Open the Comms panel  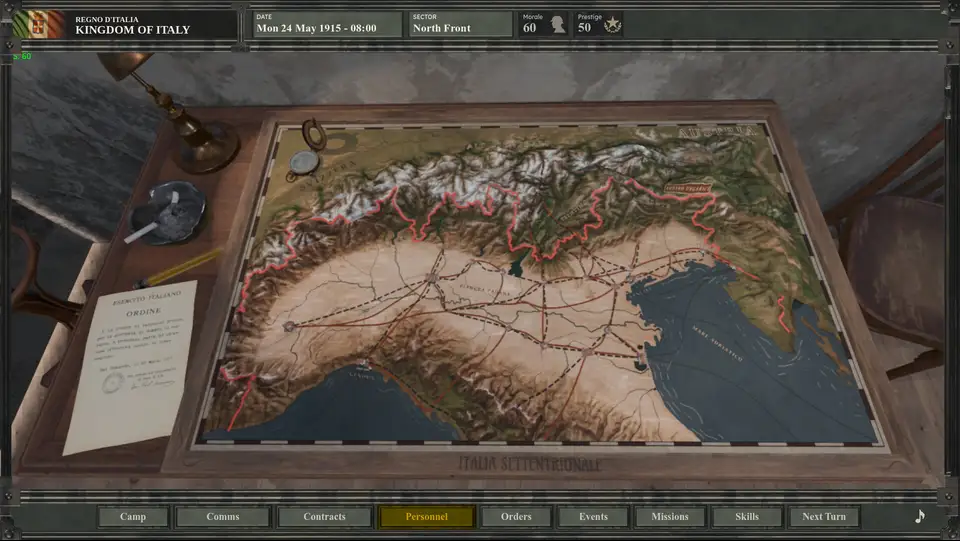pos(223,517)
